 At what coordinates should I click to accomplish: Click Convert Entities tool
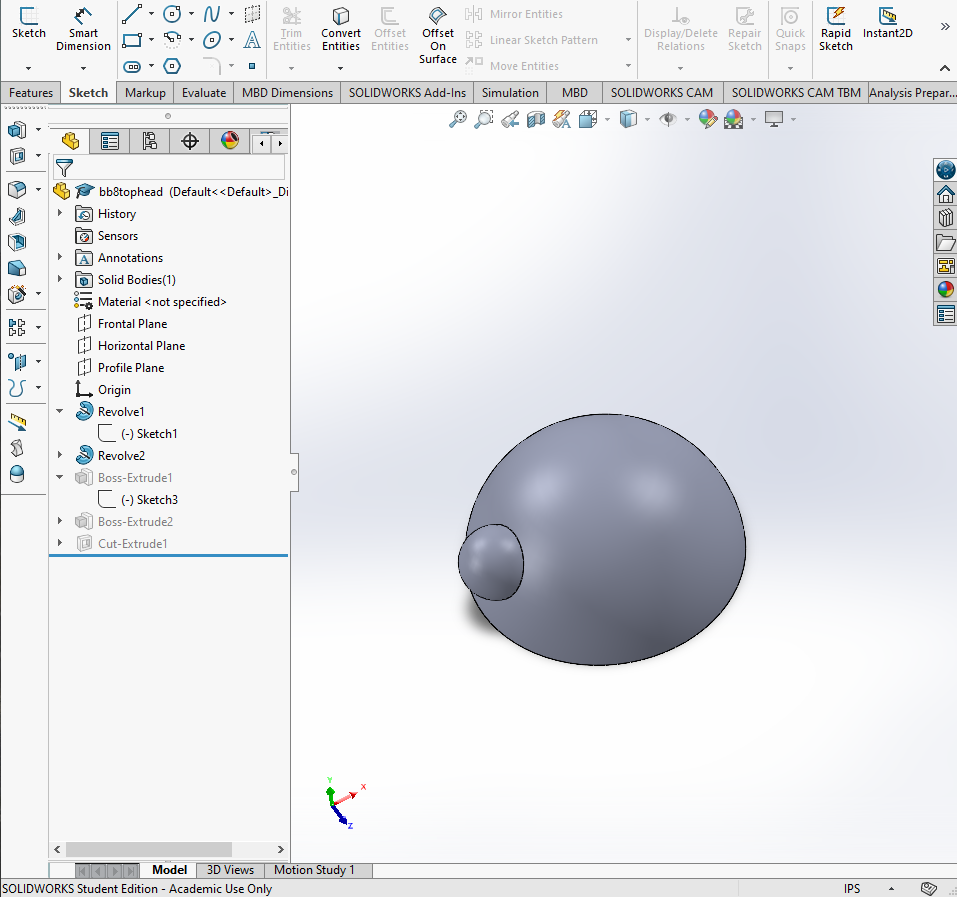coord(341,29)
